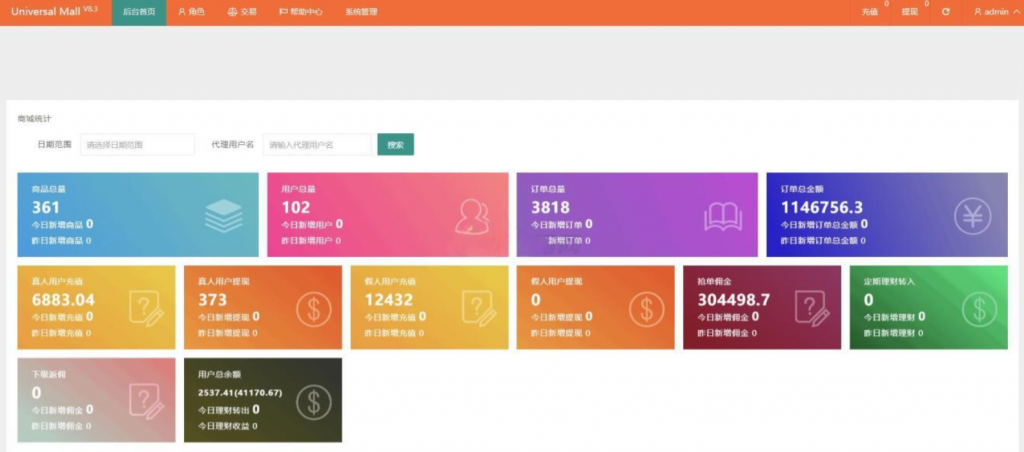Click the 订单总量 card title

[x=548, y=189]
